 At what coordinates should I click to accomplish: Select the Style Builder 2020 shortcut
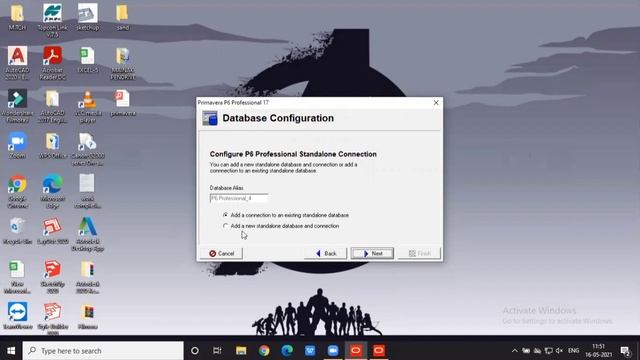53,318
